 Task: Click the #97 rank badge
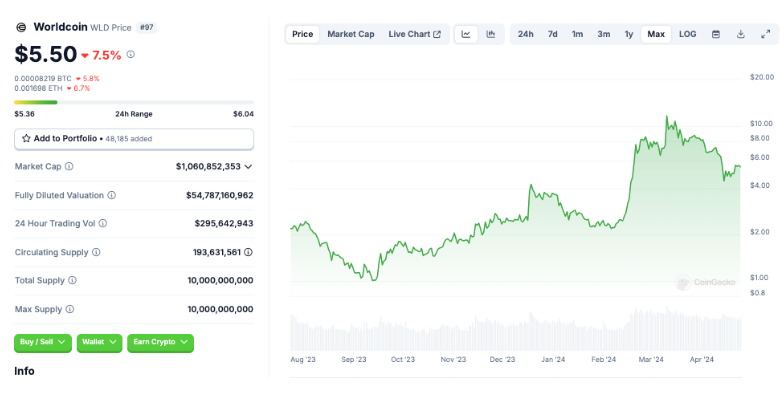(146, 28)
